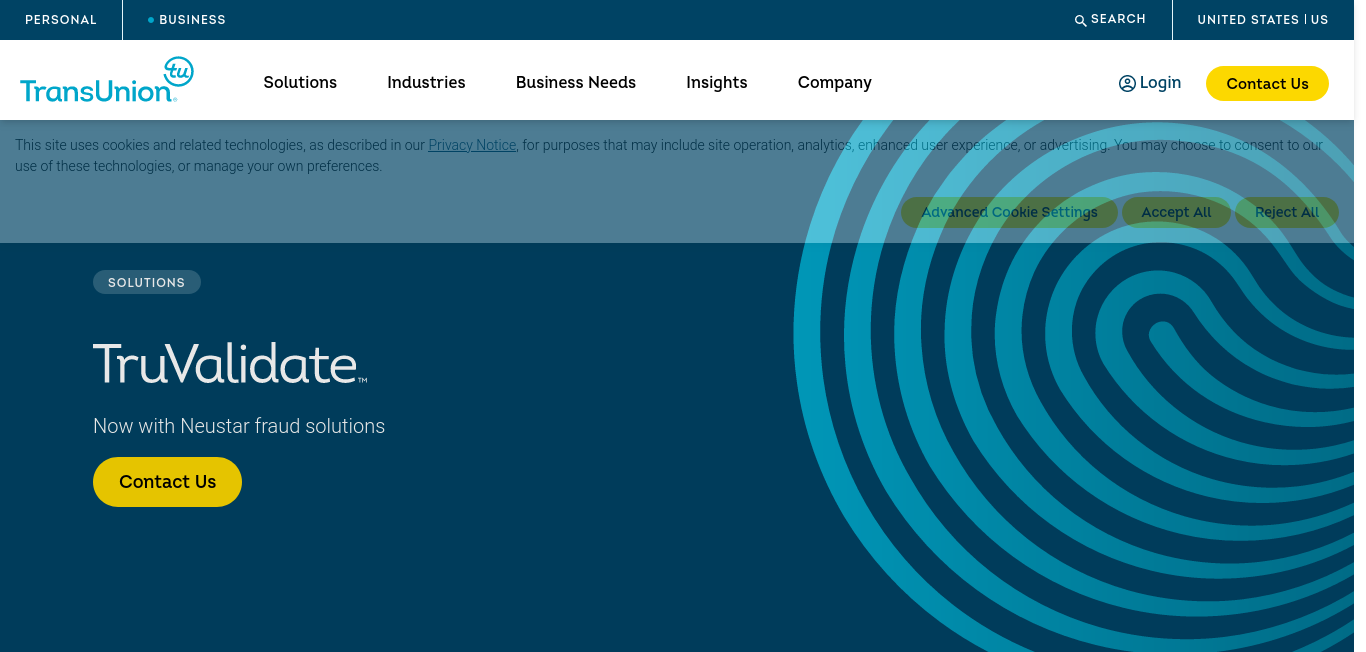1366x652 pixels.
Task: Click the Login user profile icon
Action: (x=1127, y=83)
